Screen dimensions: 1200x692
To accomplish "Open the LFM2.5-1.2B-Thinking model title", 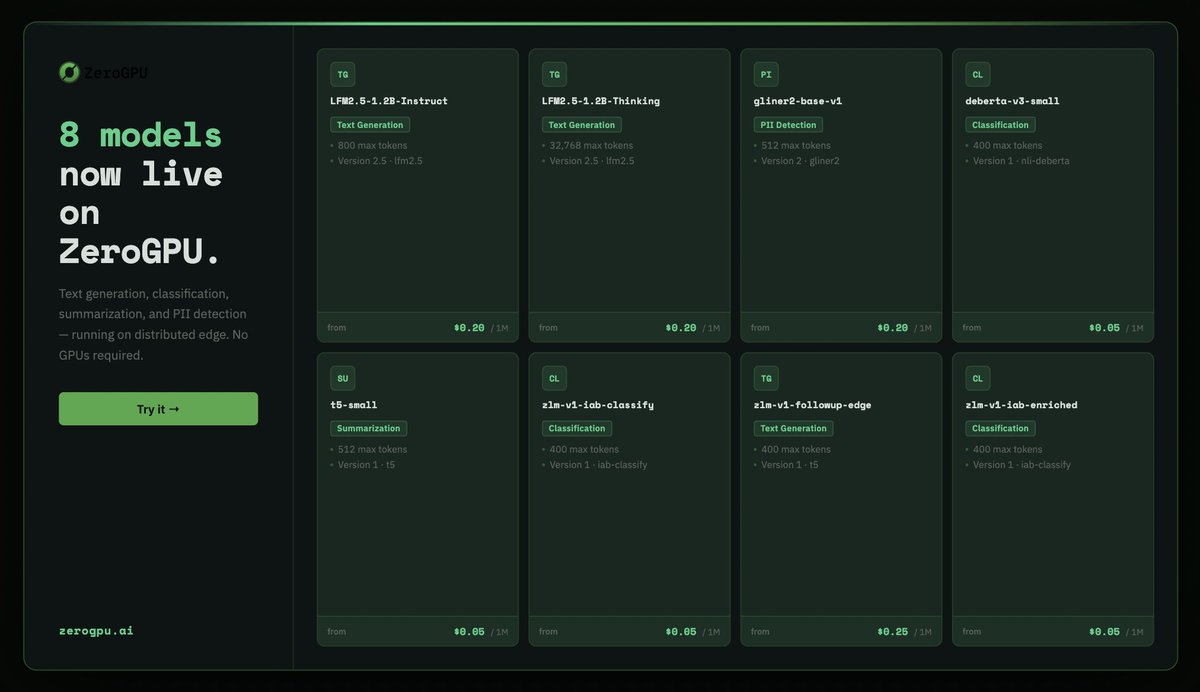I will (x=601, y=101).
